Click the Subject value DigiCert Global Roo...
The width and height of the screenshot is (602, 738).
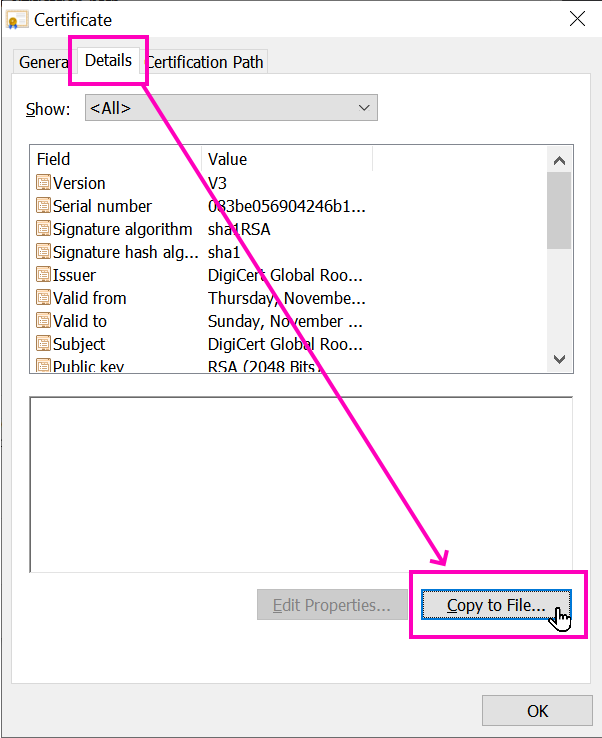[285, 344]
